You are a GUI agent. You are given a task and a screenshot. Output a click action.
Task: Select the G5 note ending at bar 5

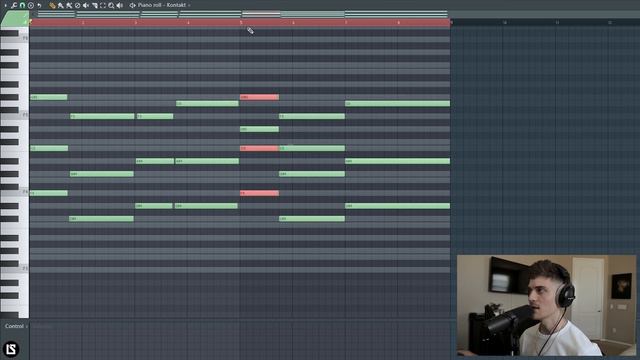pos(207,104)
